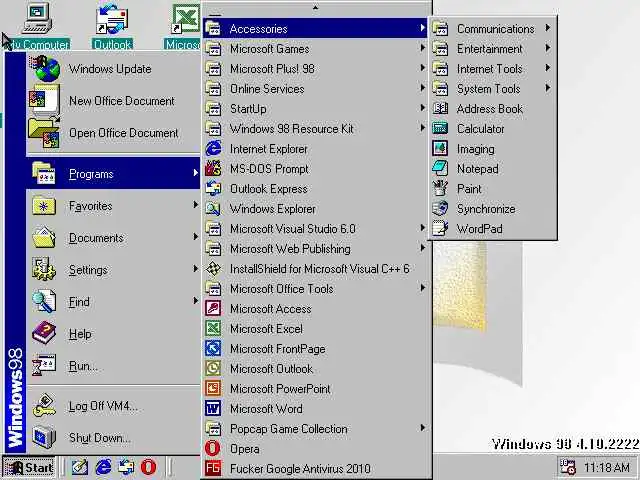Screen dimensions: 640x480
Task: Expand the Internet Tools submenu arrow
Action: tap(548, 68)
